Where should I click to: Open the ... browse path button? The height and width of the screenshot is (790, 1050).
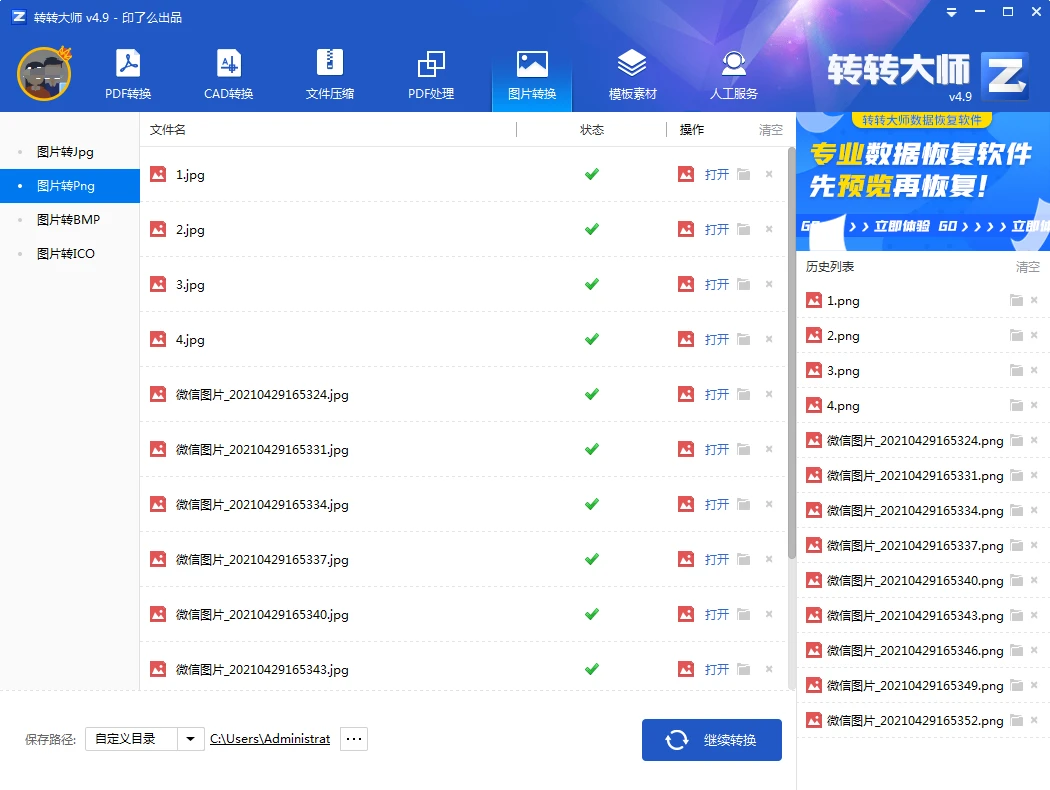(353, 738)
